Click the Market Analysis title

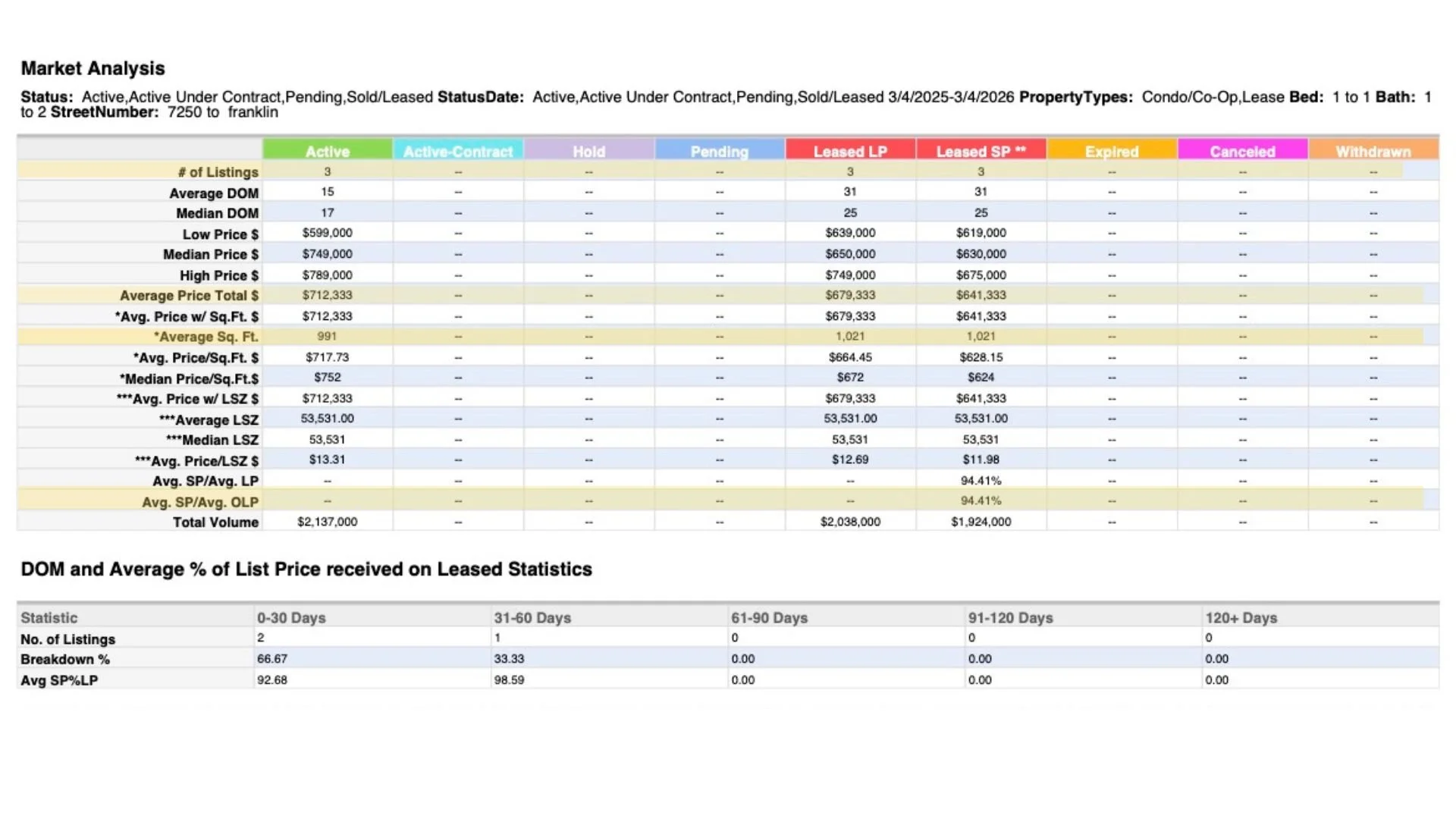click(93, 68)
